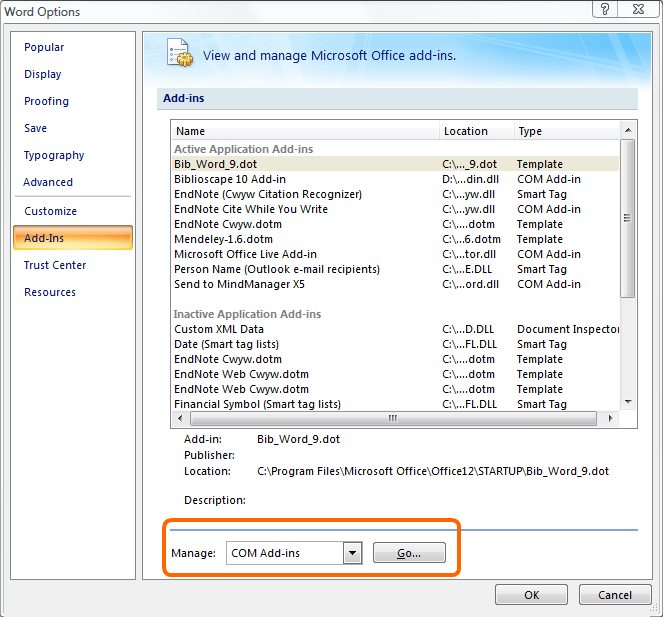Image resolution: width=663 pixels, height=617 pixels.
Task: Click the Help question mark button
Action: [605, 9]
